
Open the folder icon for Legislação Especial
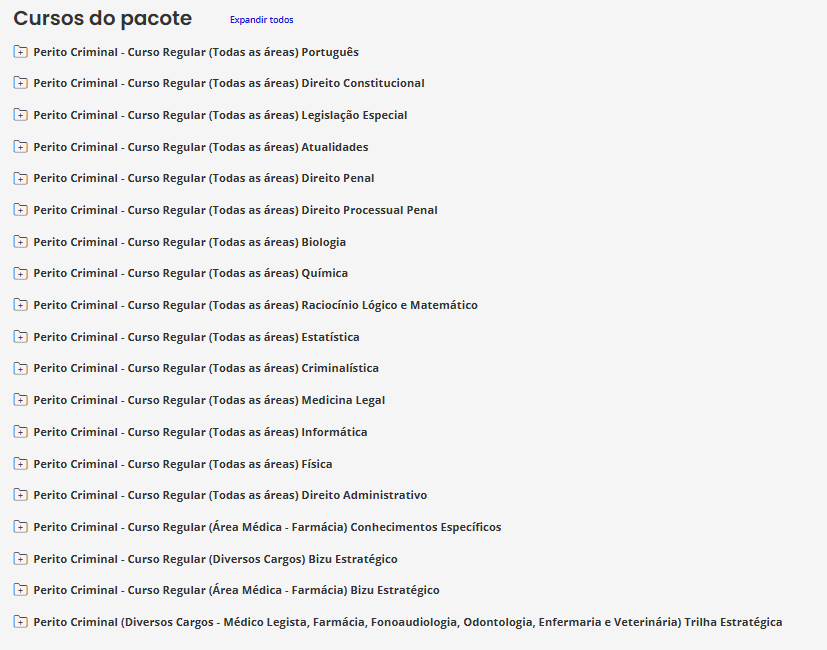(x=20, y=115)
